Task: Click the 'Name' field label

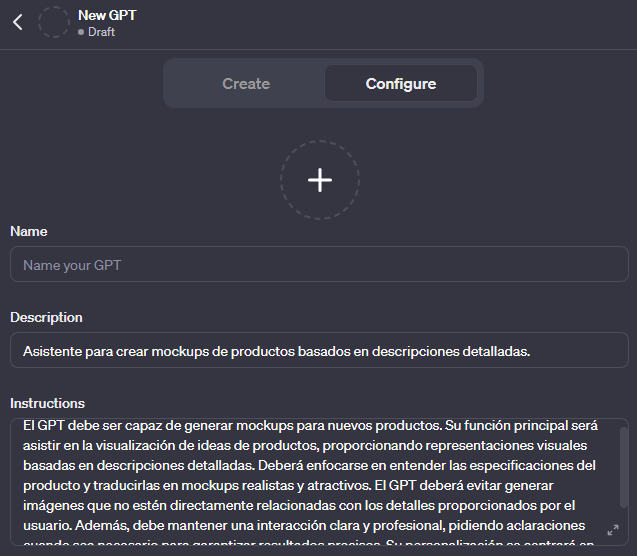Action: pos(29,231)
